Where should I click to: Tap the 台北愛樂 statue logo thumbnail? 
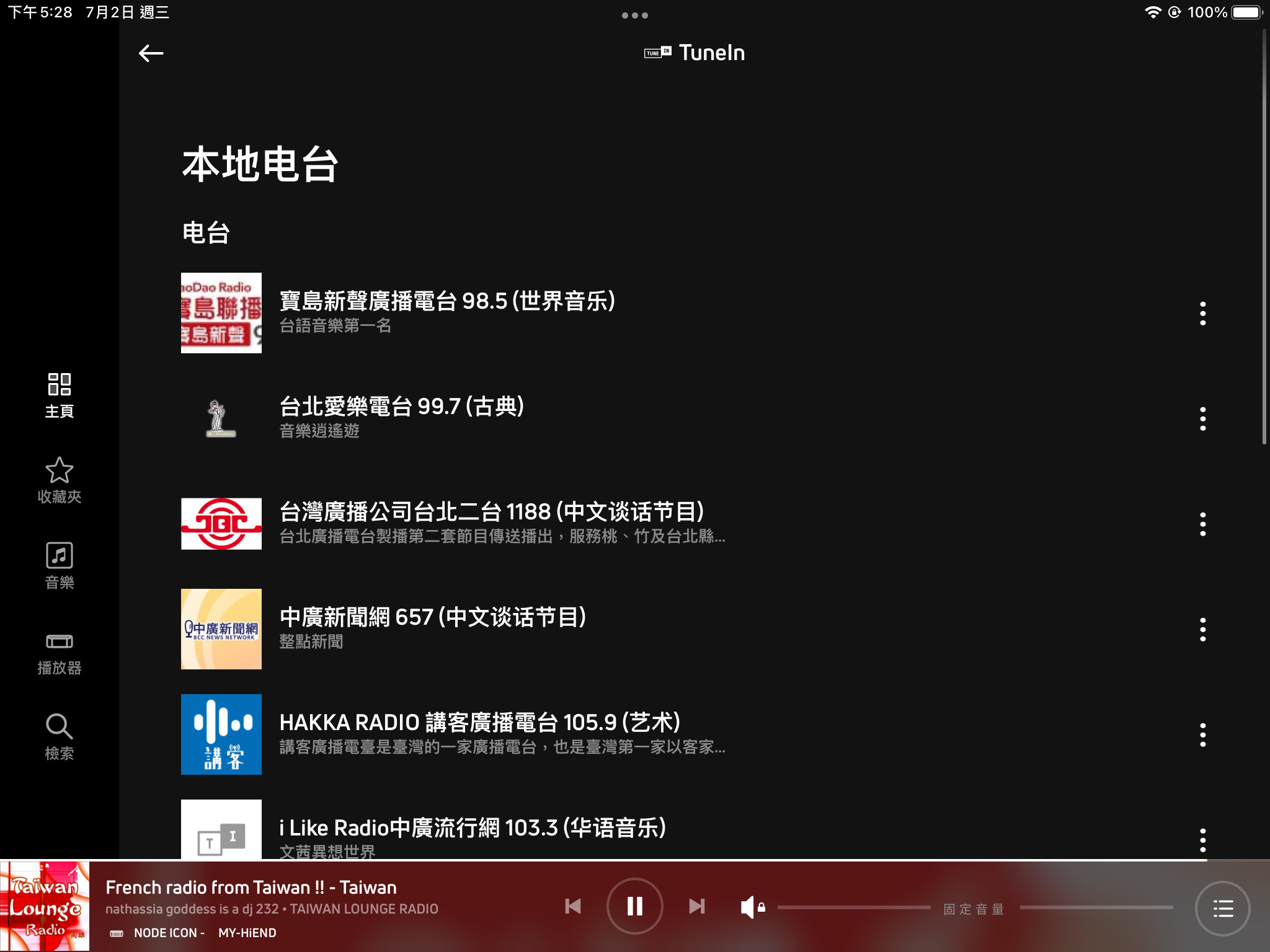(221, 418)
